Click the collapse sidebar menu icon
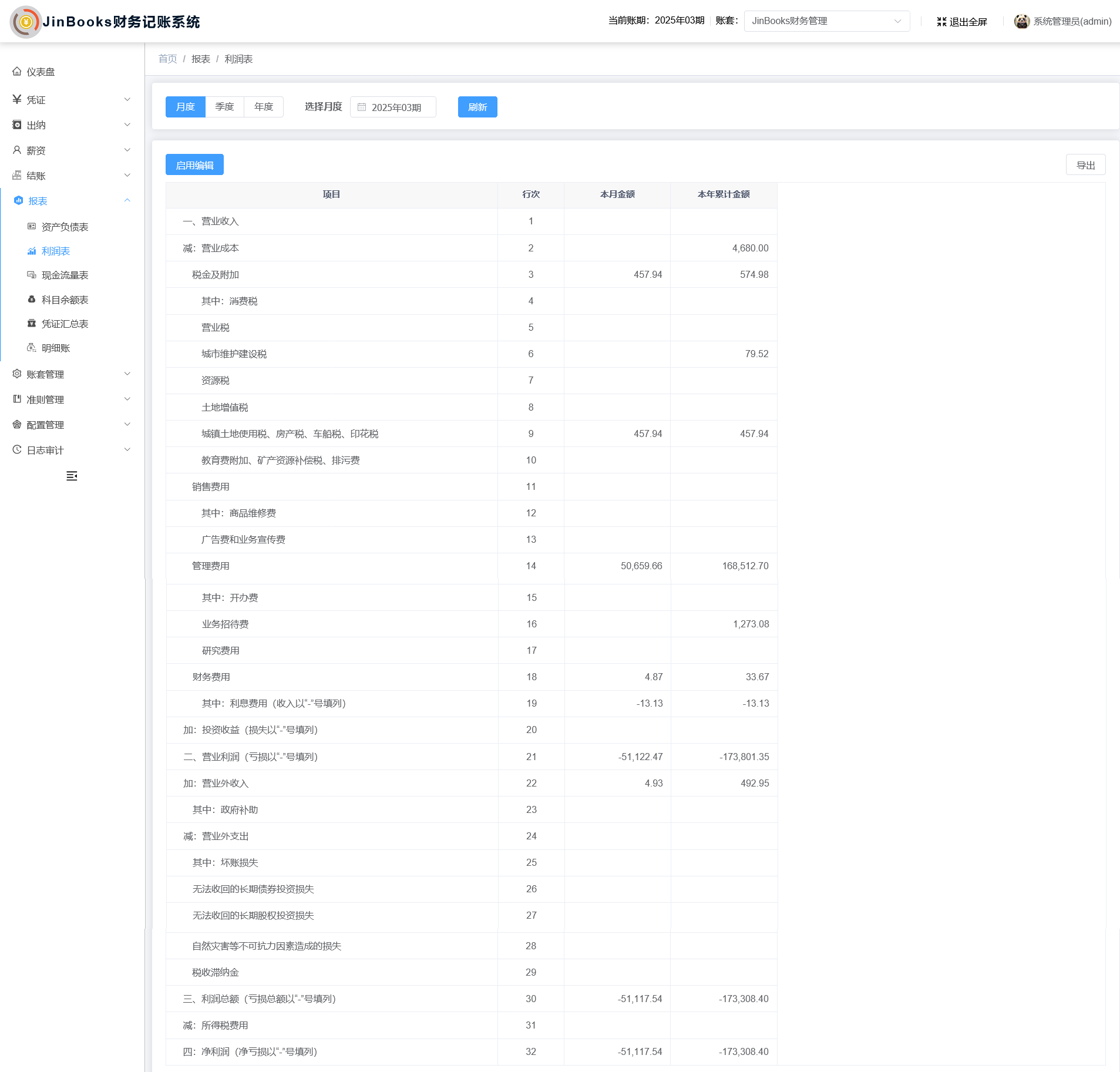Viewport: 1120px width, 1072px height. 72,476
